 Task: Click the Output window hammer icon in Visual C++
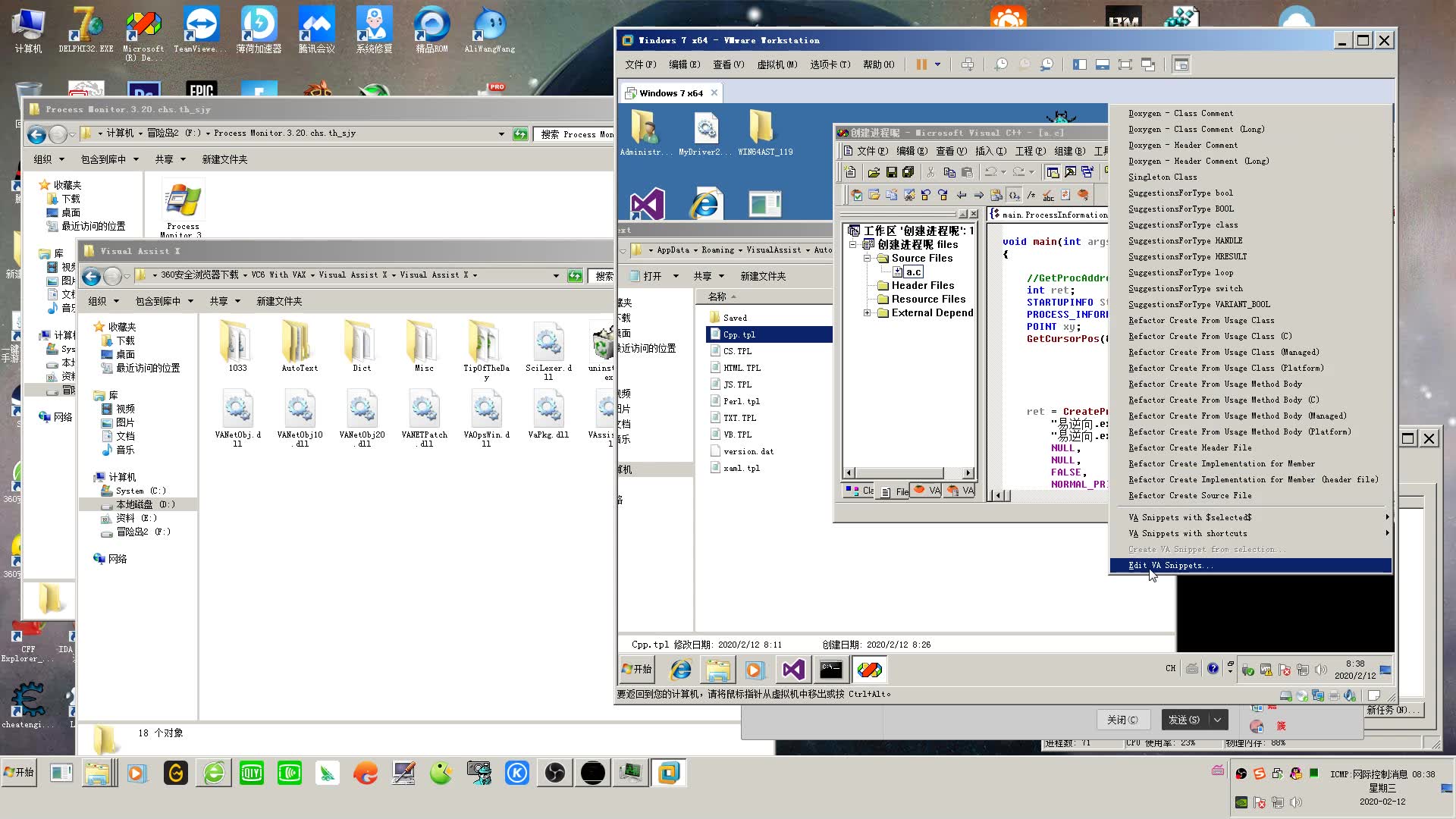(1070, 172)
